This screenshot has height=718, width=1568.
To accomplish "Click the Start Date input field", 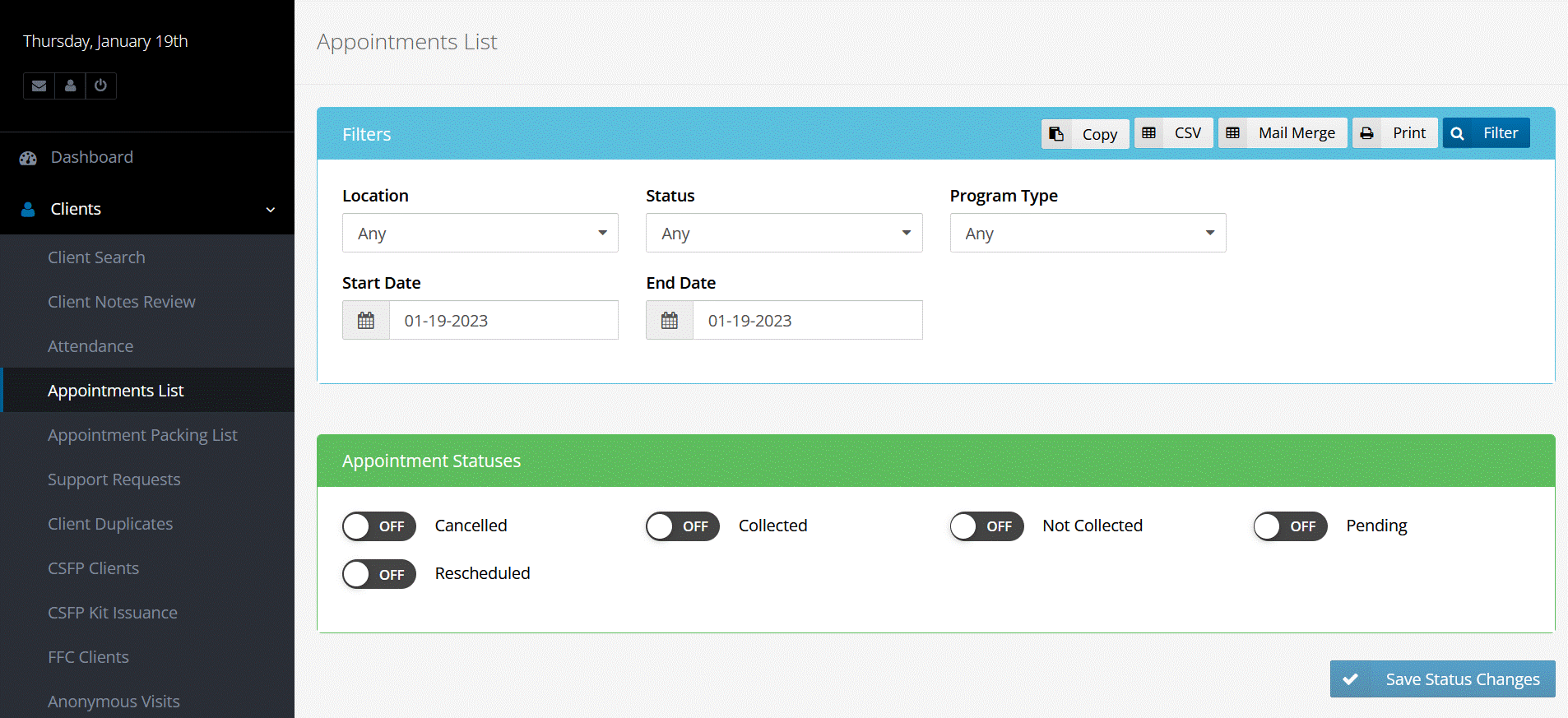I will click(x=503, y=321).
